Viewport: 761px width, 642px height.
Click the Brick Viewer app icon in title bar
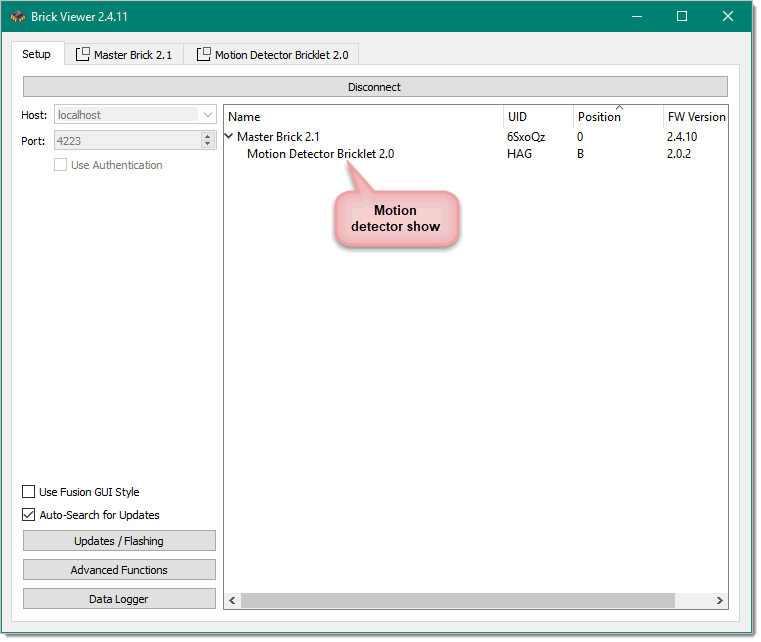(18, 16)
